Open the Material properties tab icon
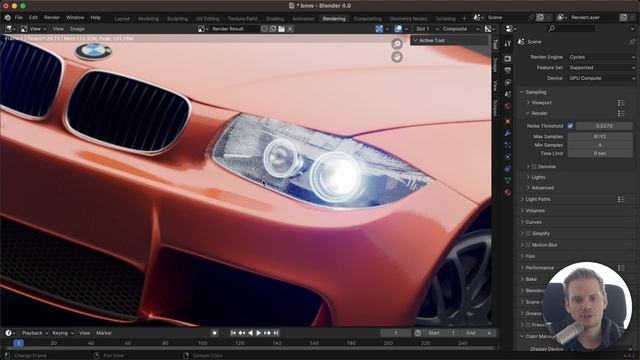Viewport: 640px width, 360px height. (x=508, y=192)
